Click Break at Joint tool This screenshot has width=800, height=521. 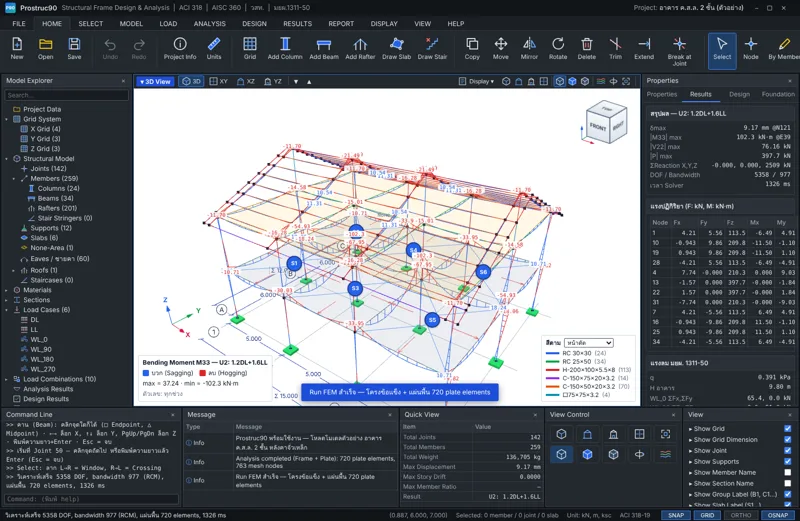coord(679,51)
